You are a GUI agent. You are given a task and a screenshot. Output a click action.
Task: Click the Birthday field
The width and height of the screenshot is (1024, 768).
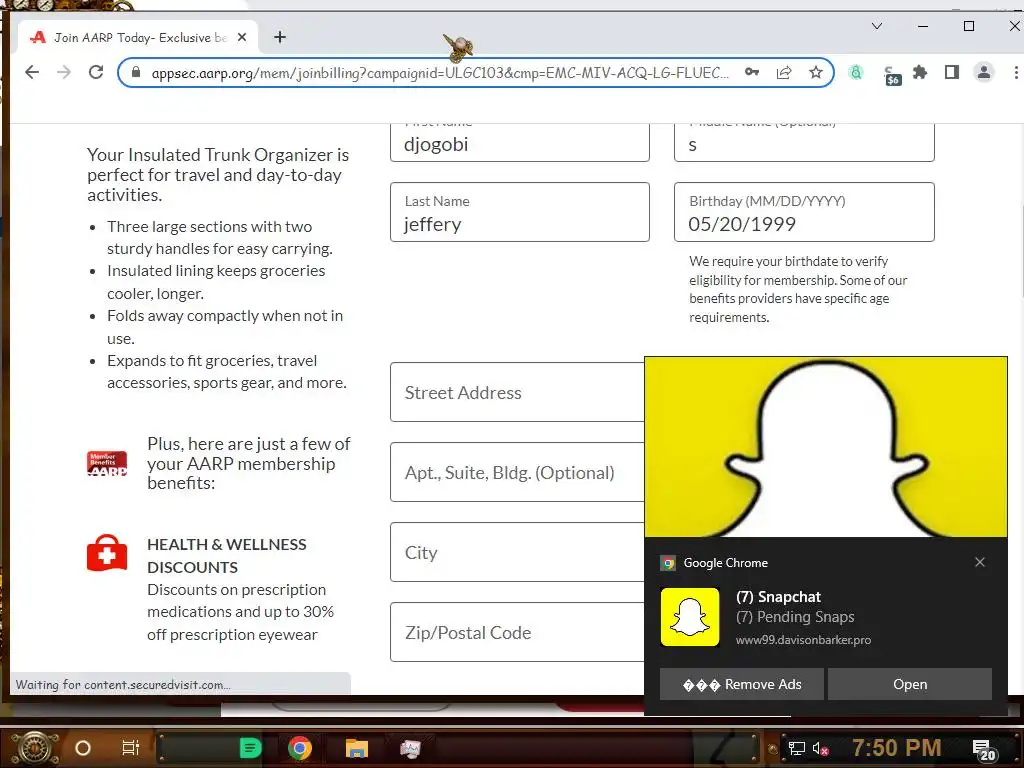pos(804,212)
